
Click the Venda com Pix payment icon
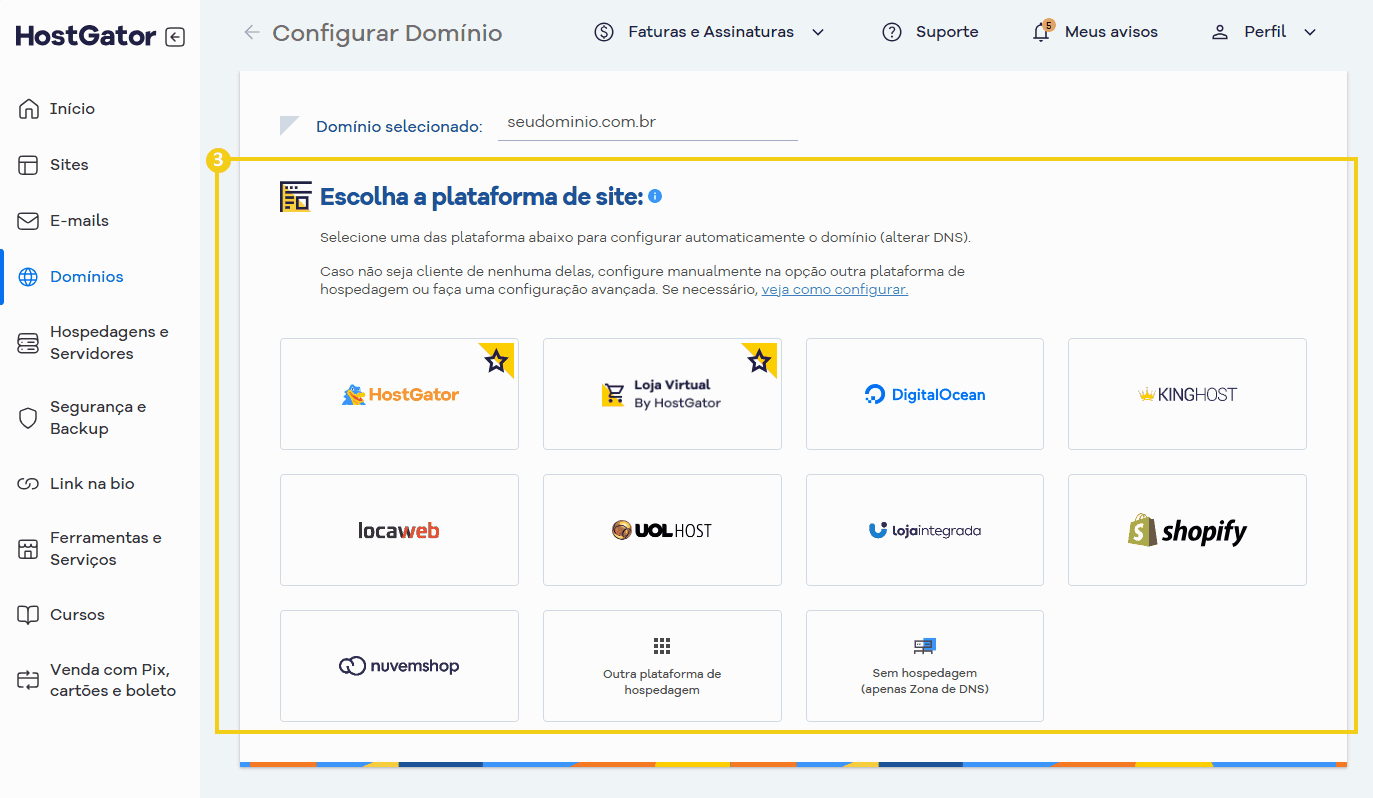tap(29, 680)
